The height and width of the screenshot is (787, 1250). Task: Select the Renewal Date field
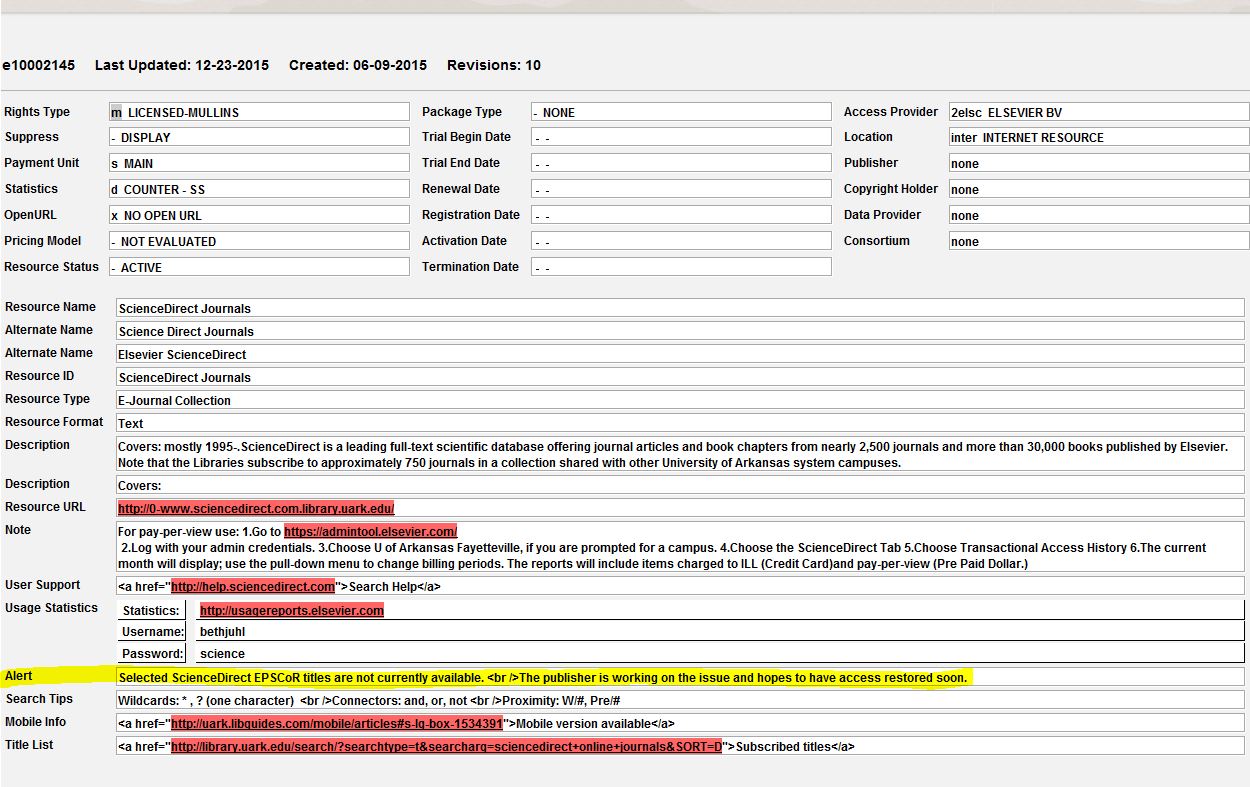(x=681, y=189)
